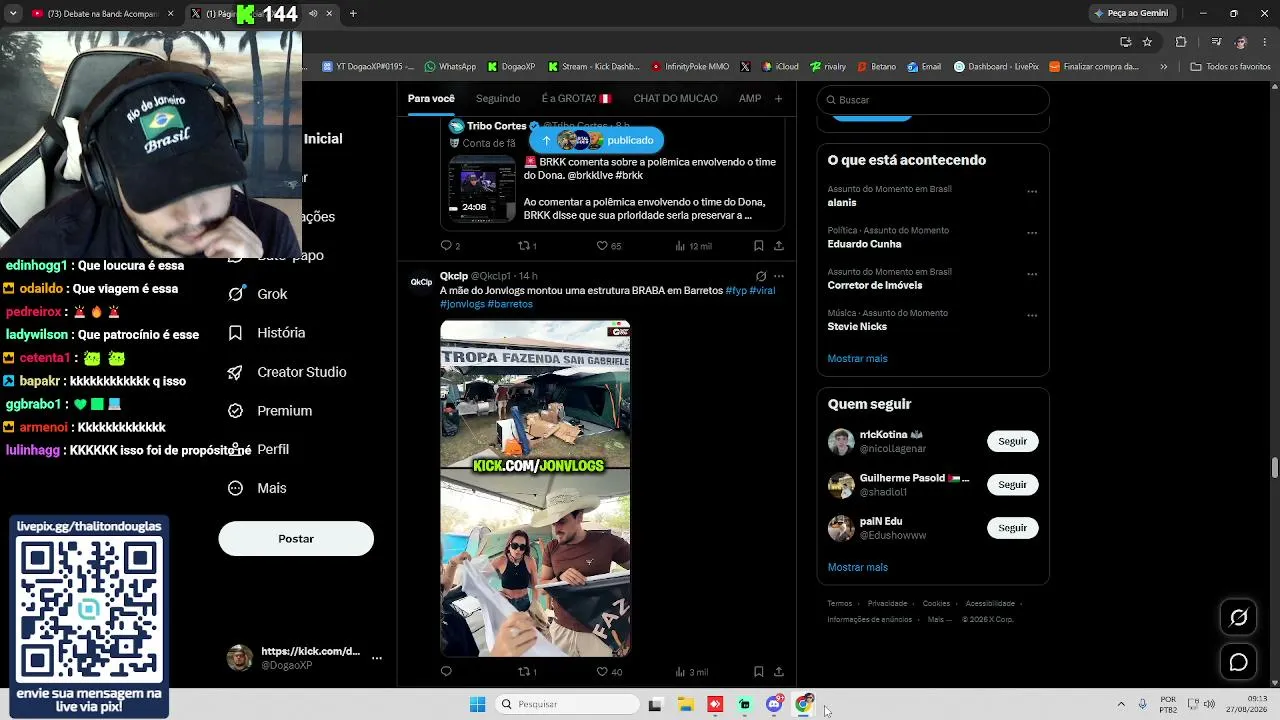
Task: Click the Windows taskbar Pesquisar search box
Action: click(566, 704)
